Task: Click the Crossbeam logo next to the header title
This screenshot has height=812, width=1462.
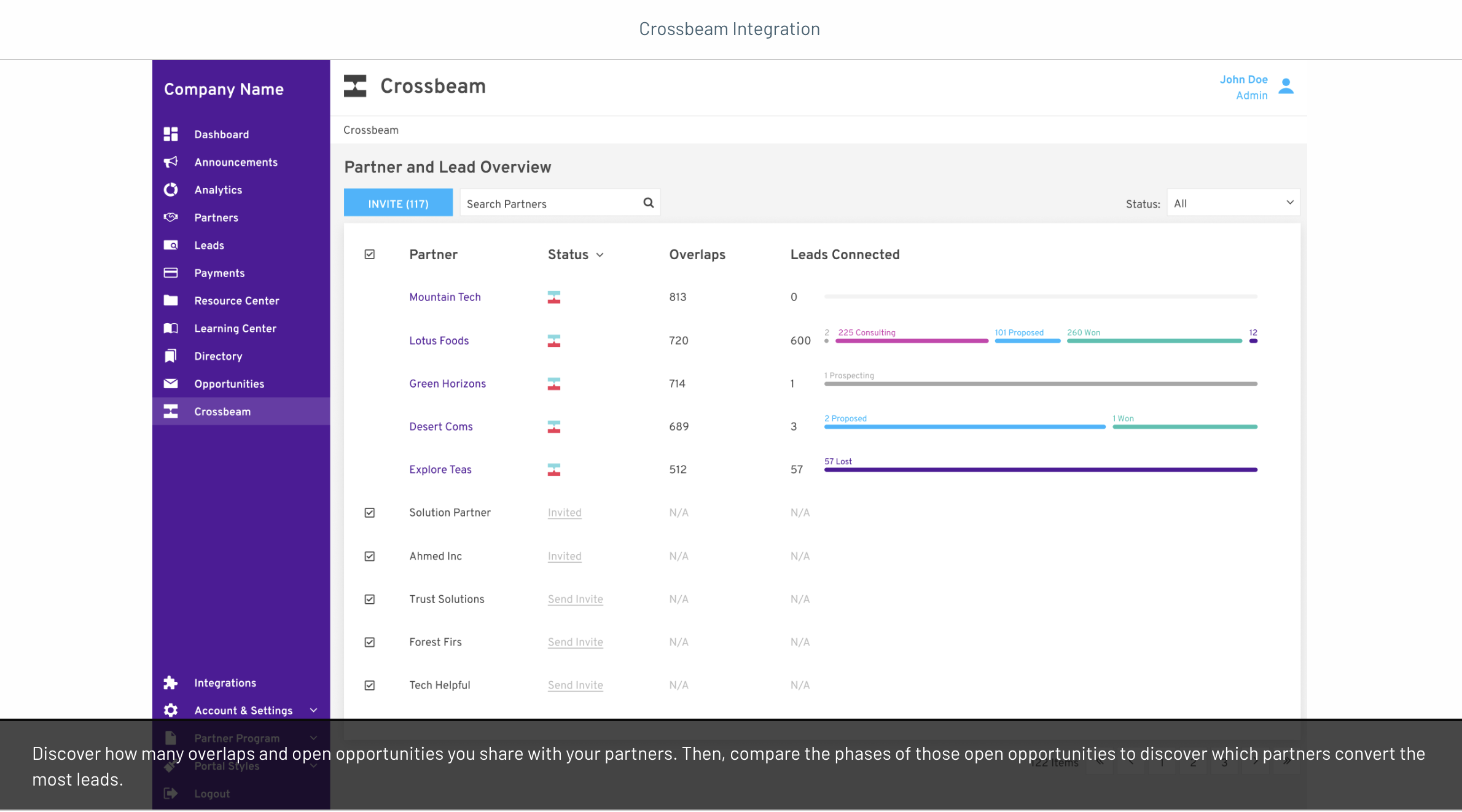Action: coord(355,85)
